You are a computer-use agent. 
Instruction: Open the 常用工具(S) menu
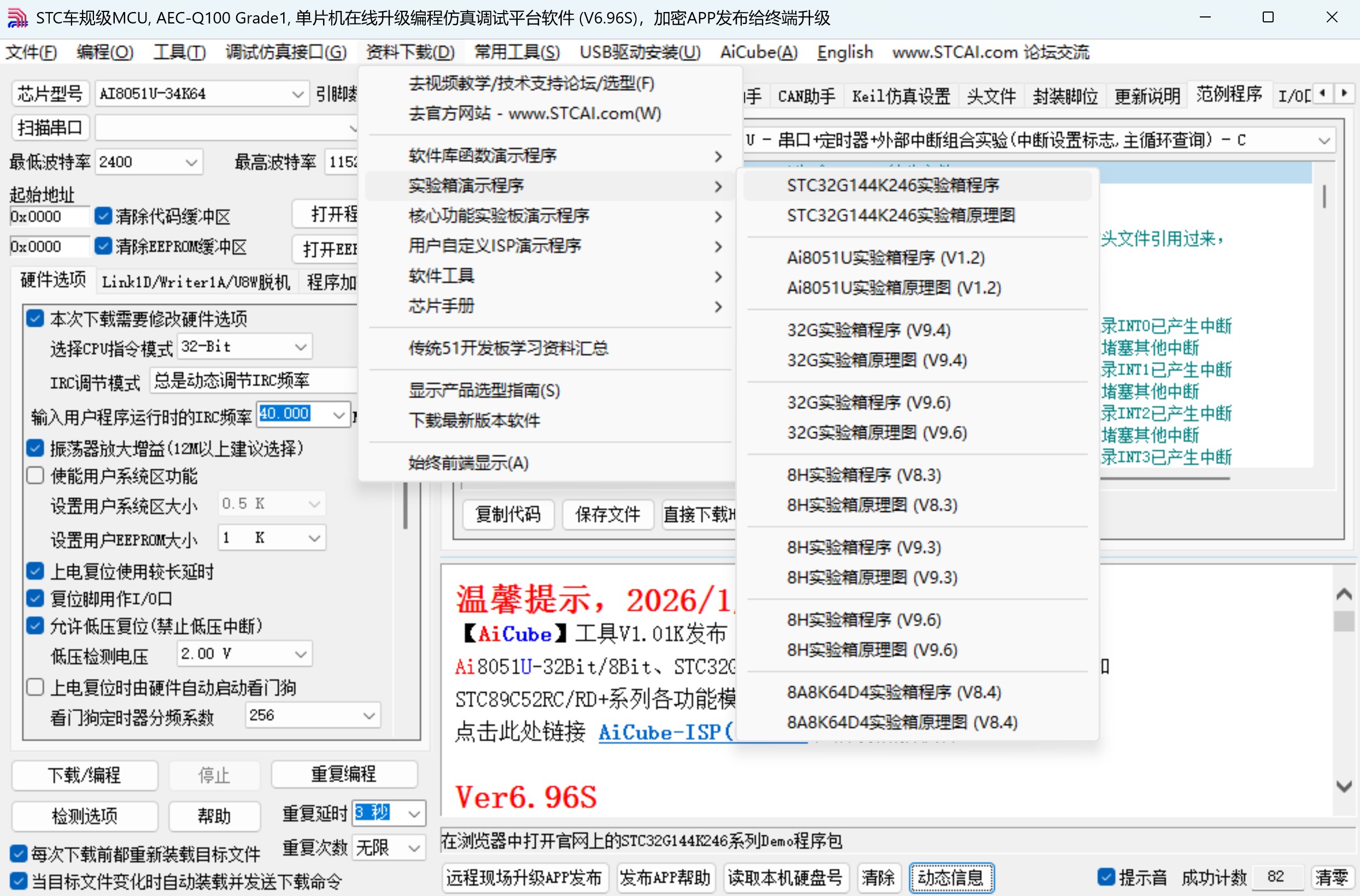[x=516, y=52]
